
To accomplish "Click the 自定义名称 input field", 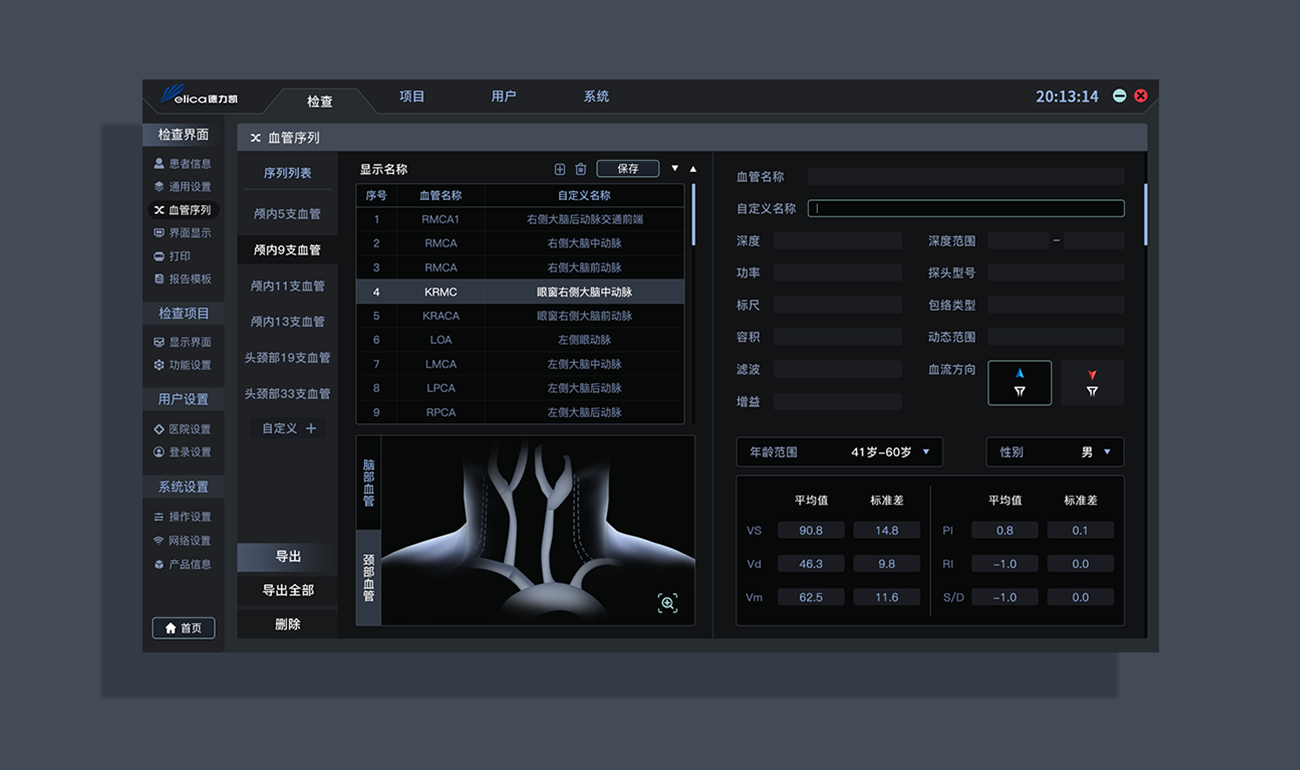I will tap(965, 208).
